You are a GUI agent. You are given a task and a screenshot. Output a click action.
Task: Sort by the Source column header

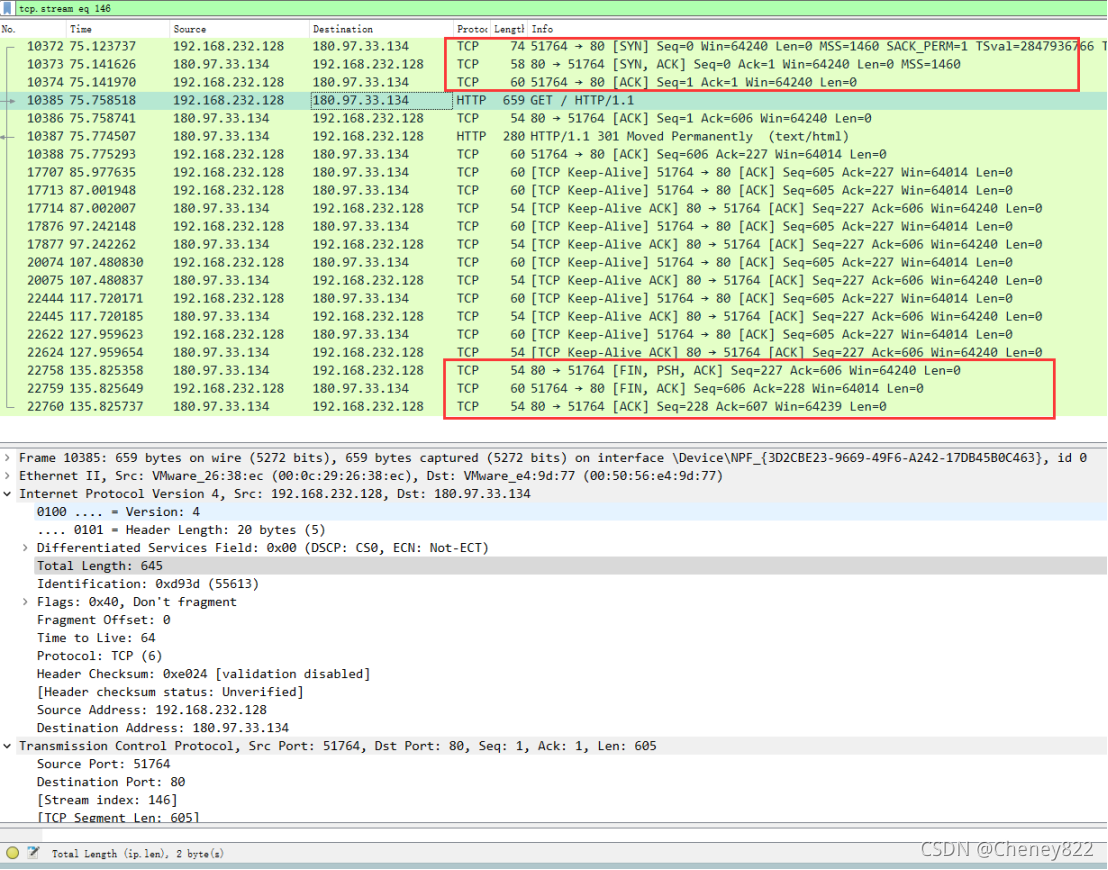pyautogui.click(x=240, y=29)
